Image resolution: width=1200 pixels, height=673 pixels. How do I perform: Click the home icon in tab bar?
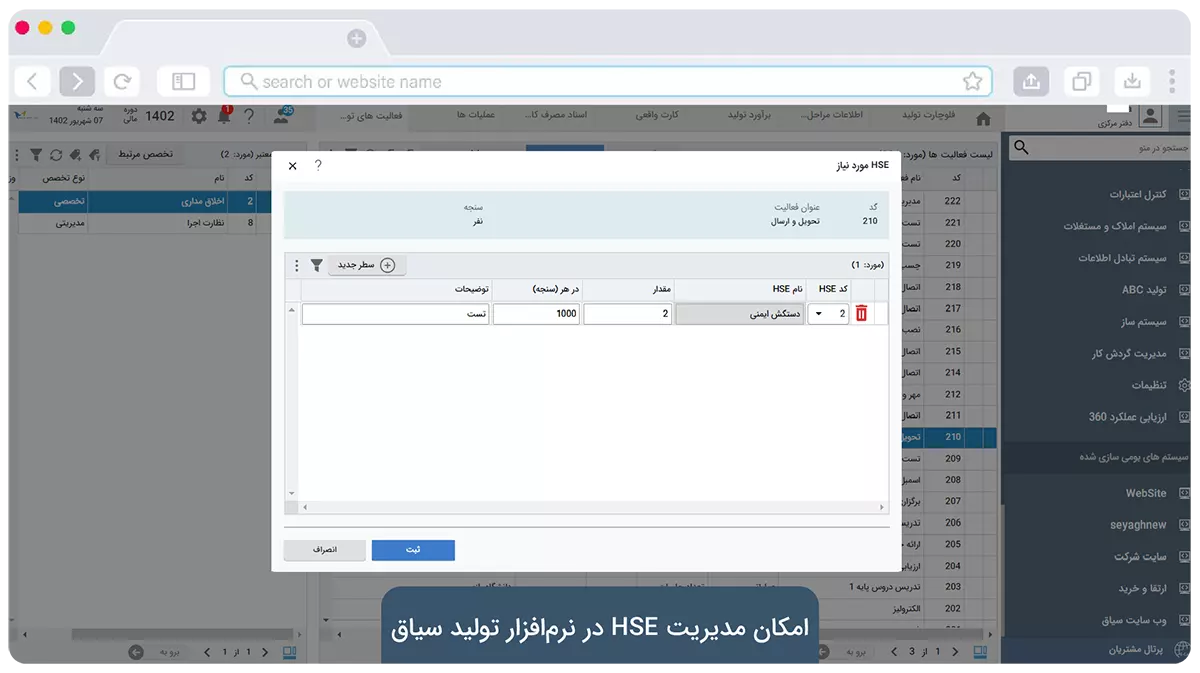click(x=983, y=118)
